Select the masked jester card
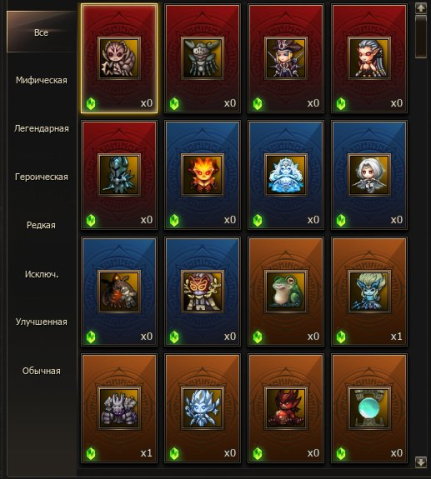This screenshot has width=431, height=479. point(202,292)
